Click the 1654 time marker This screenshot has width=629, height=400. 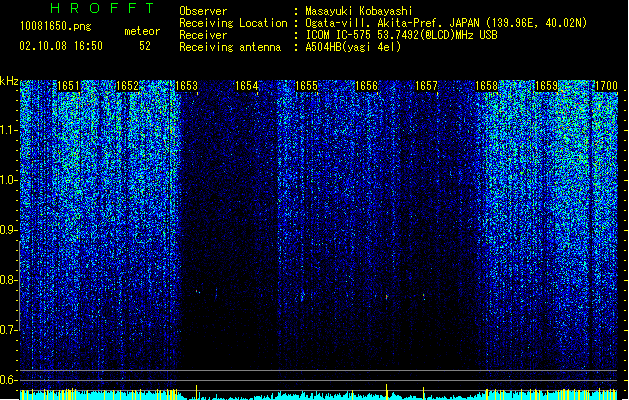pos(246,86)
